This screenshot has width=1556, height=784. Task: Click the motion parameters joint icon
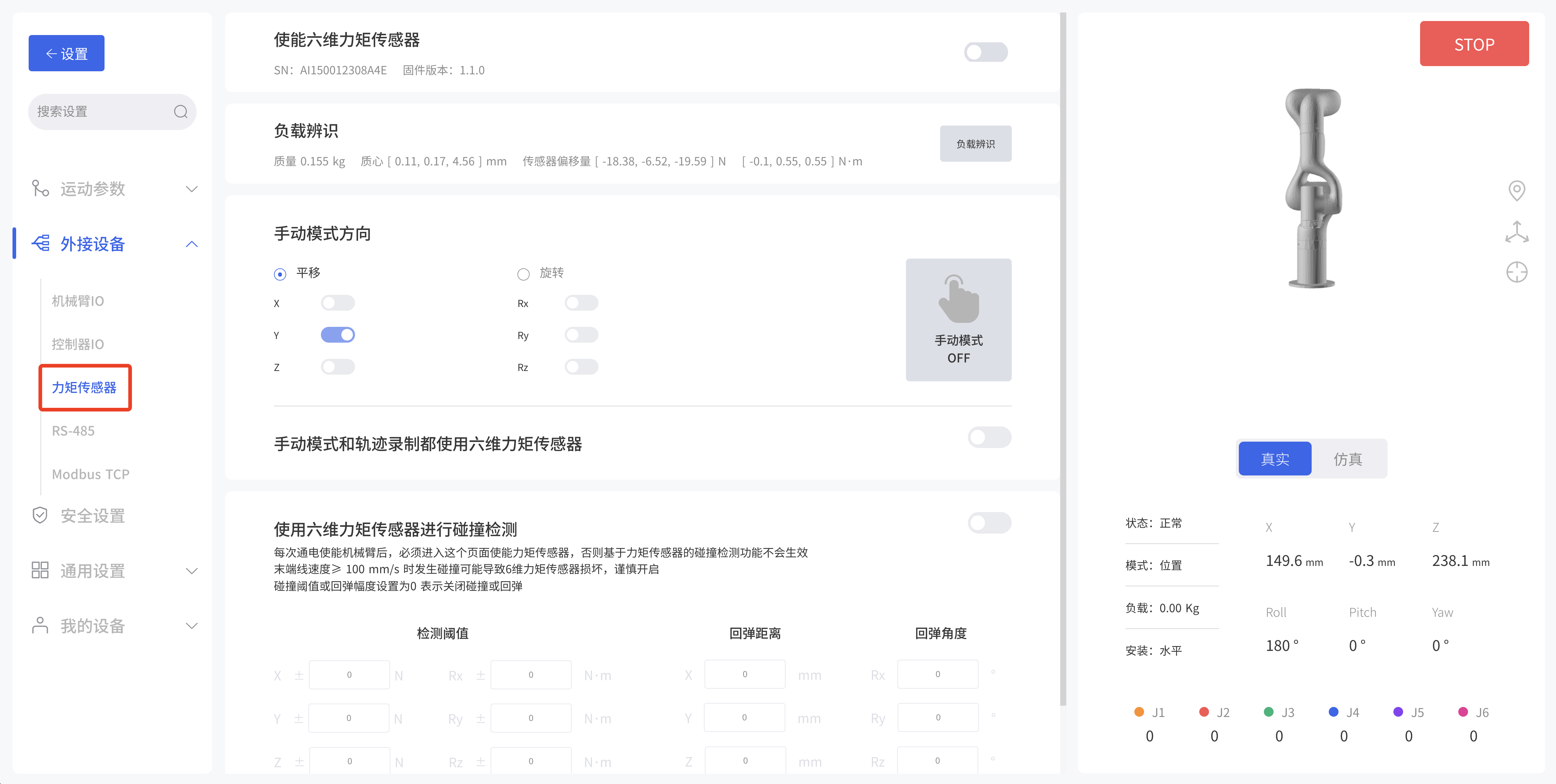coord(40,188)
